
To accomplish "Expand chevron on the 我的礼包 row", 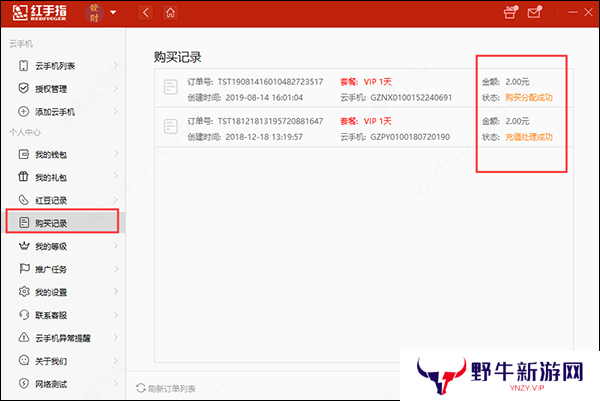I will point(116,177).
